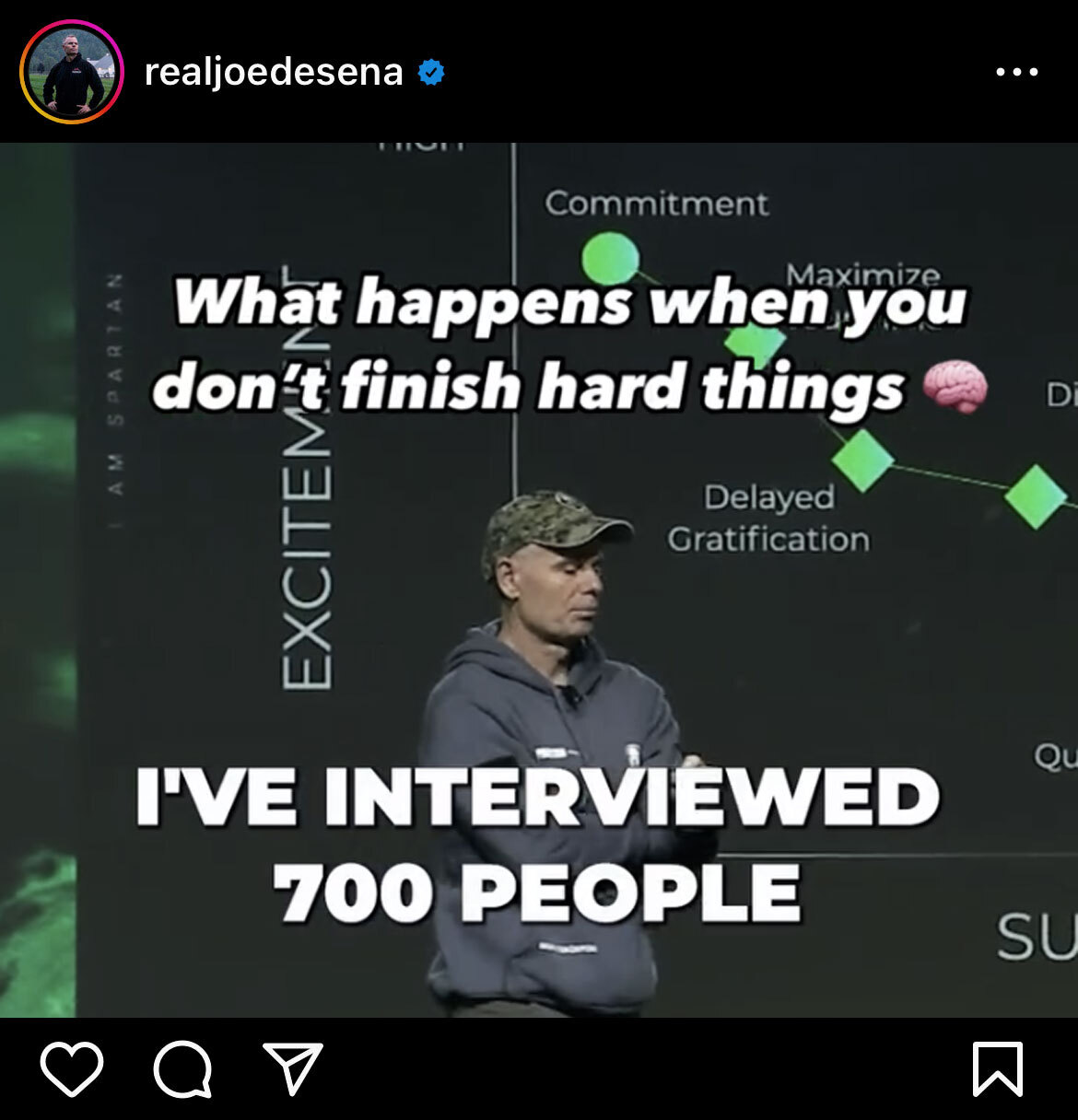Tap the brain emoji in the title

955,387
